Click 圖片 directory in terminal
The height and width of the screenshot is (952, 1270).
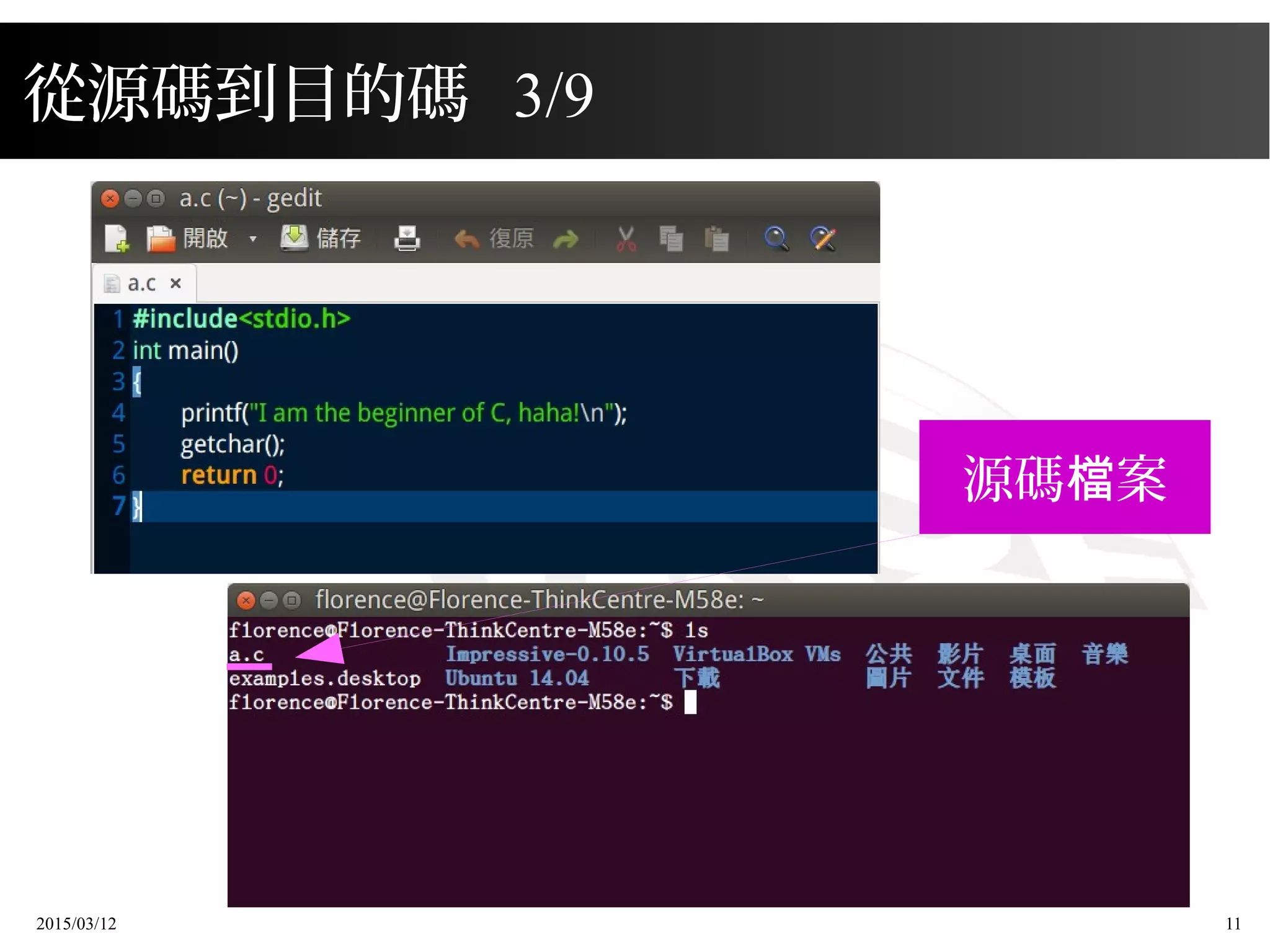click(x=889, y=678)
